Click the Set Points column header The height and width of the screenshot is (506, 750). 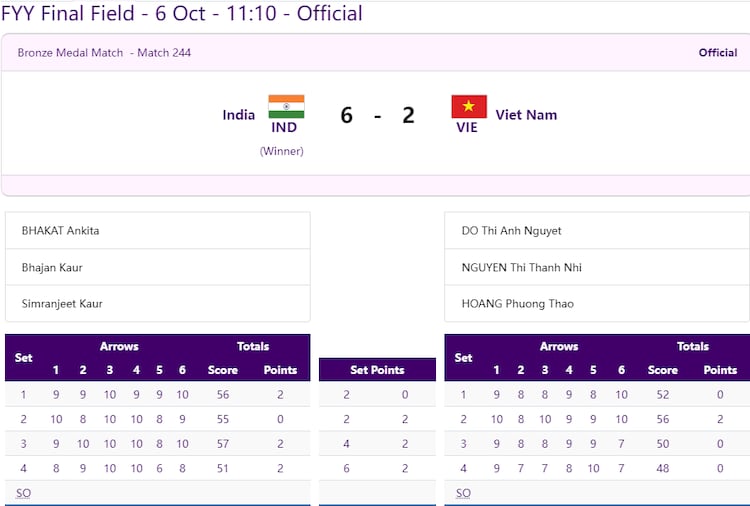click(377, 370)
